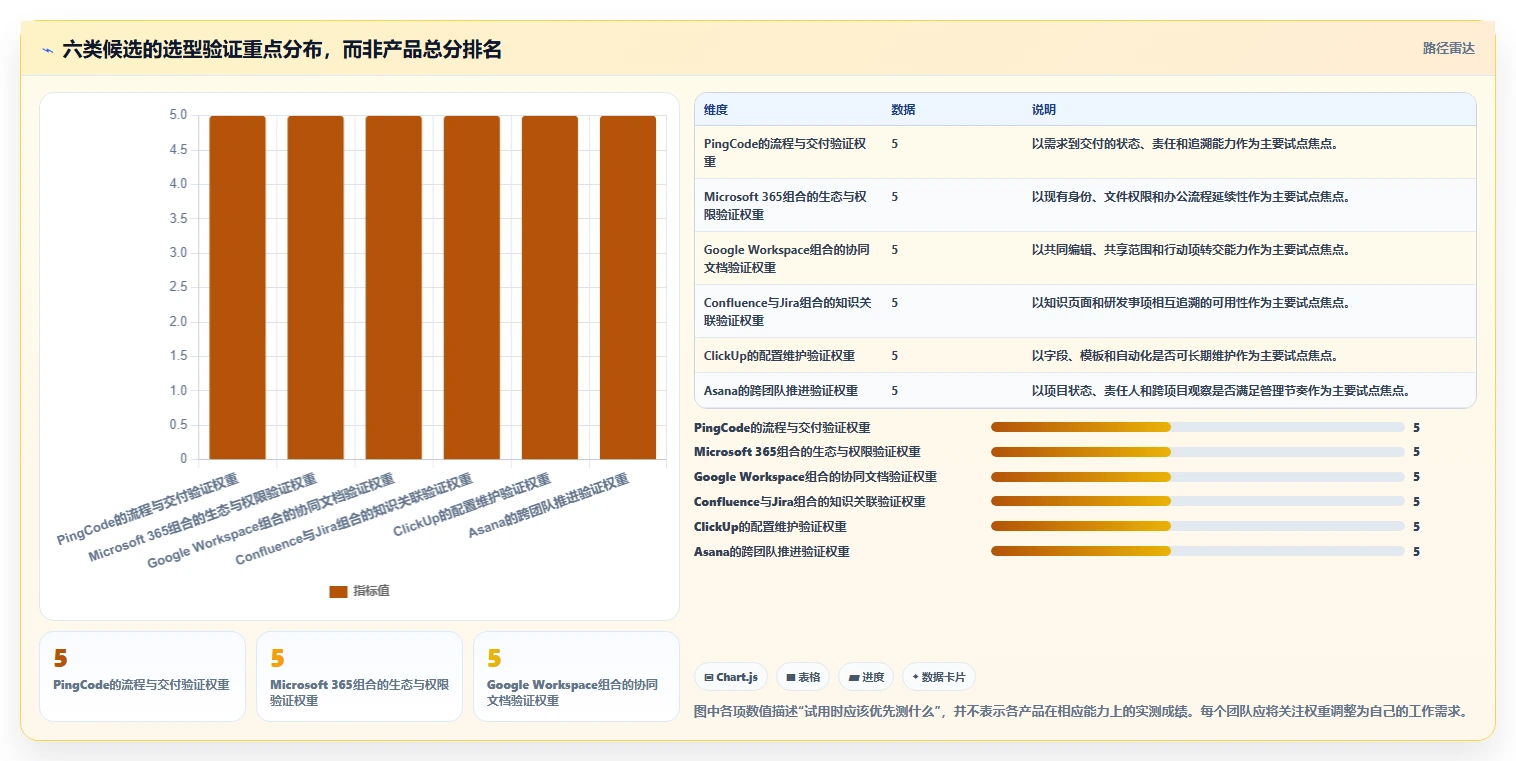This screenshot has height=761, width=1516.
Task: Click the Asana progress bar
Action: (1198, 551)
